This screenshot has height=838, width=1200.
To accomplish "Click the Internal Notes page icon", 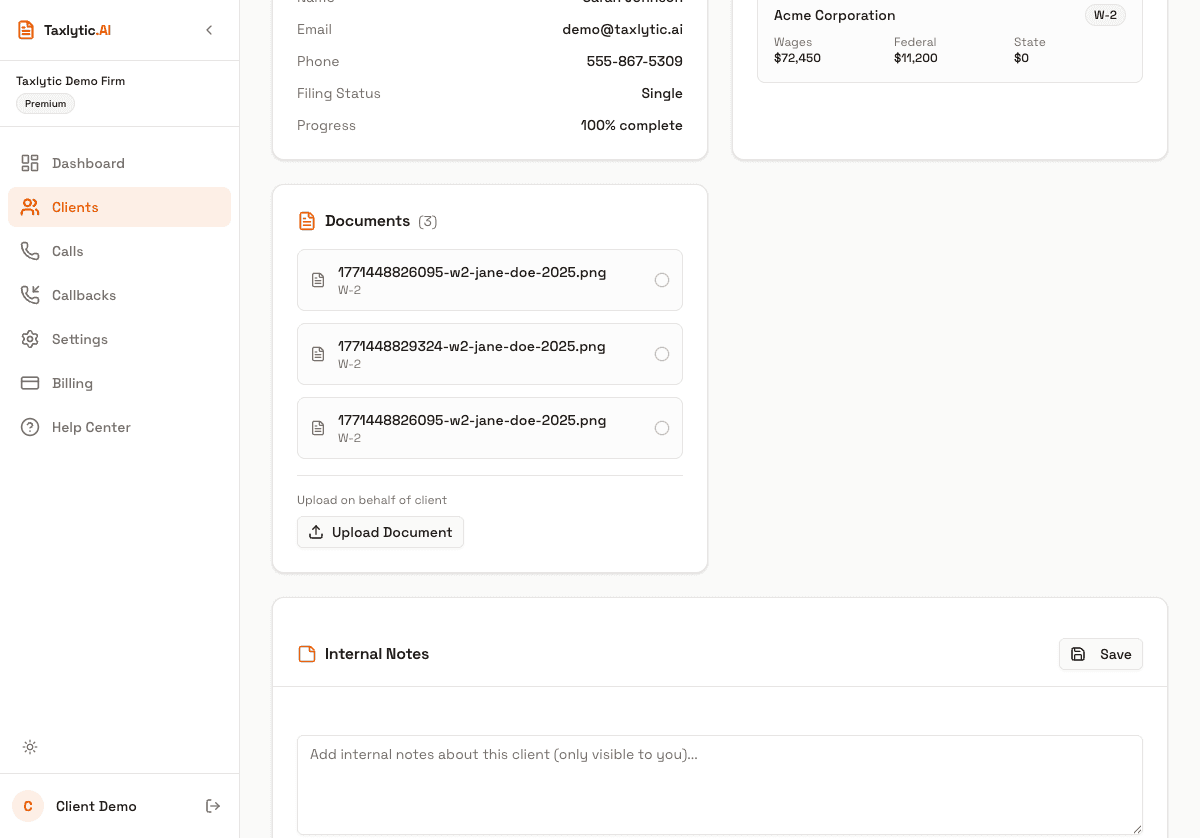I will coord(307,653).
